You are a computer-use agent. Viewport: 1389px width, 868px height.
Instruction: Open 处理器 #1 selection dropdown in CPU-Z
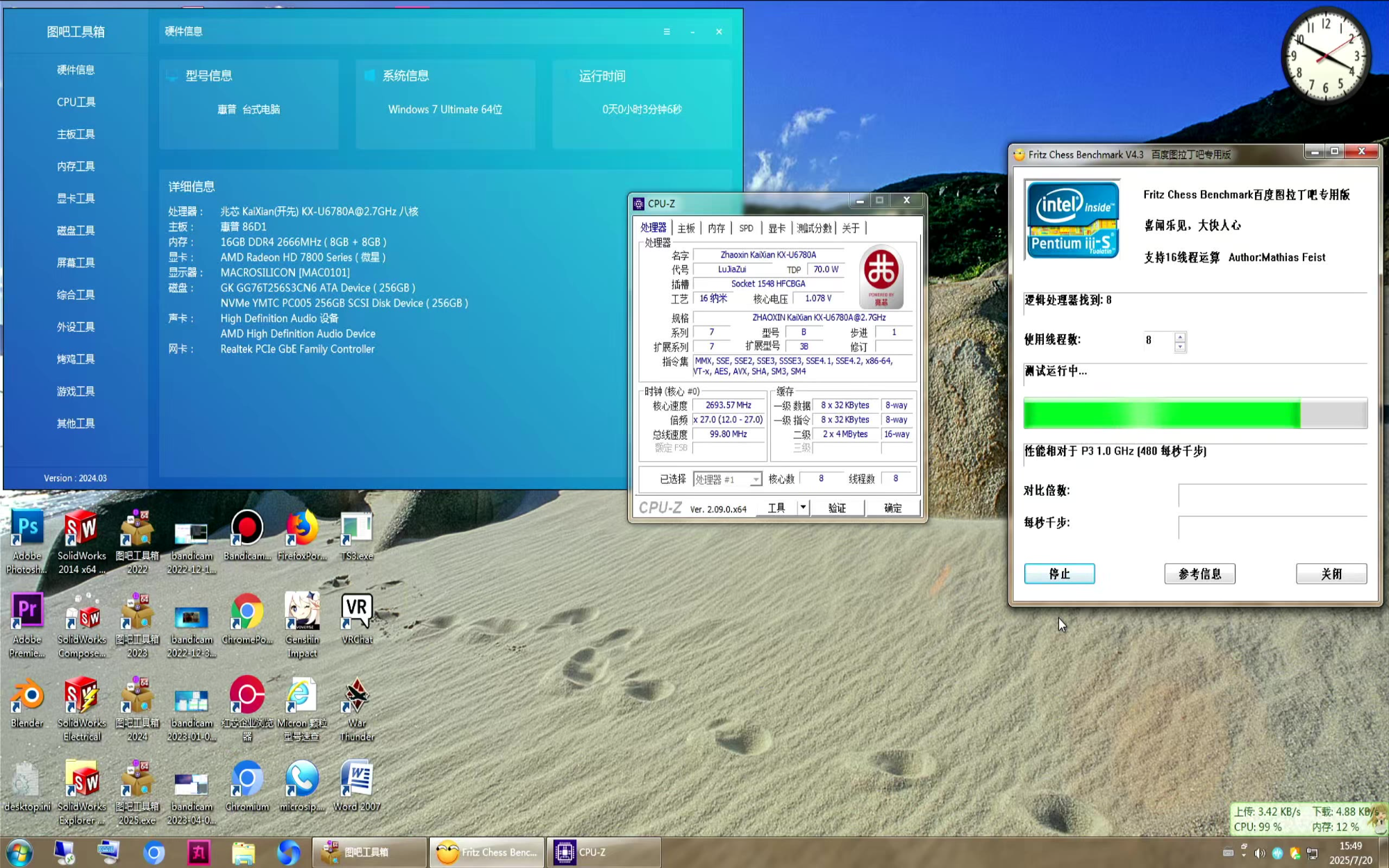tap(727, 479)
